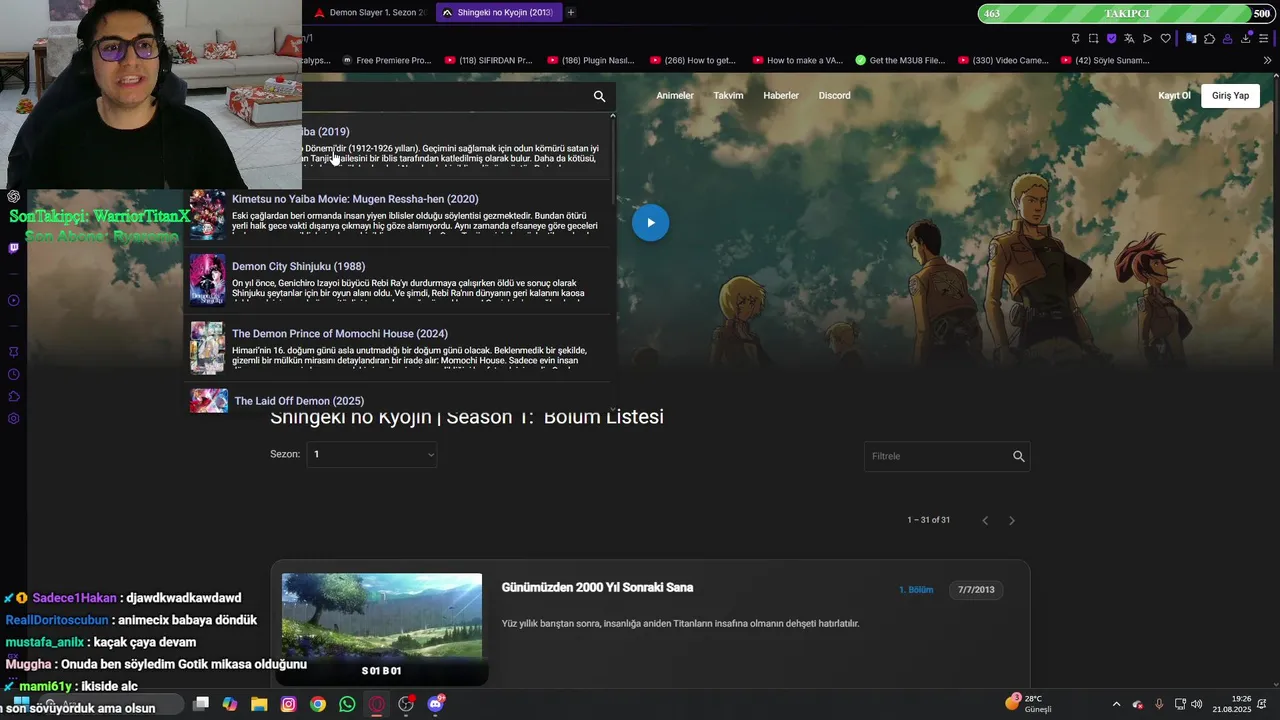Open the ad blocker shield icon
Image resolution: width=1280 pixels, height=720 pixels.
(1111, 38)
